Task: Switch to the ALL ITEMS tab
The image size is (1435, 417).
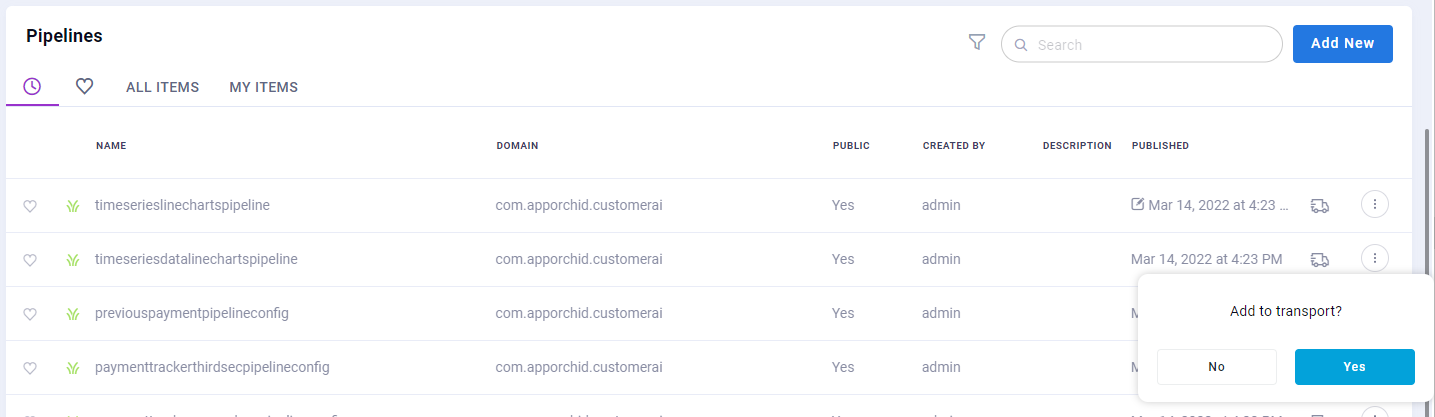Action: click(162, 87)
